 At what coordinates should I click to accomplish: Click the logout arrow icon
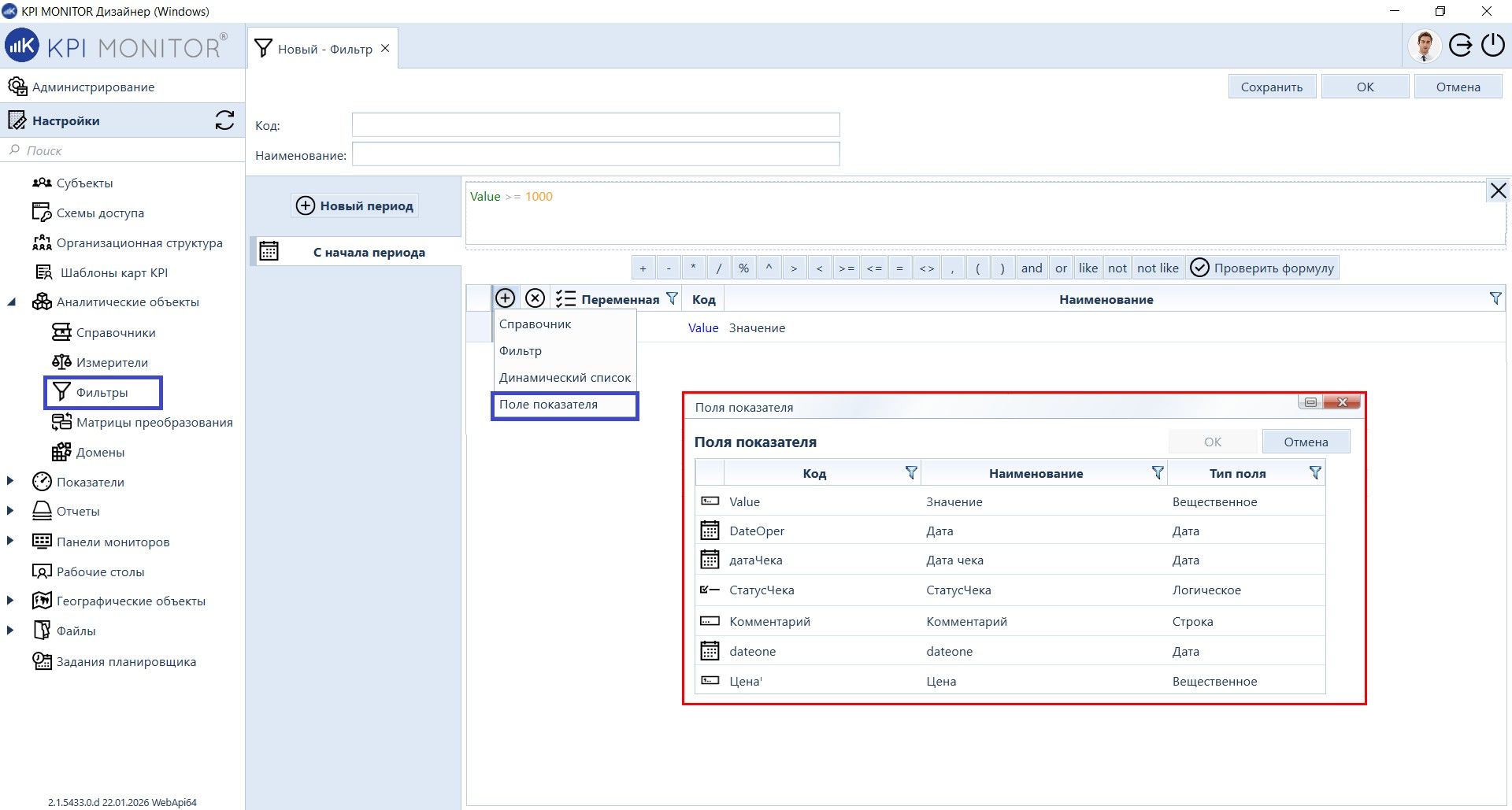1461,46
